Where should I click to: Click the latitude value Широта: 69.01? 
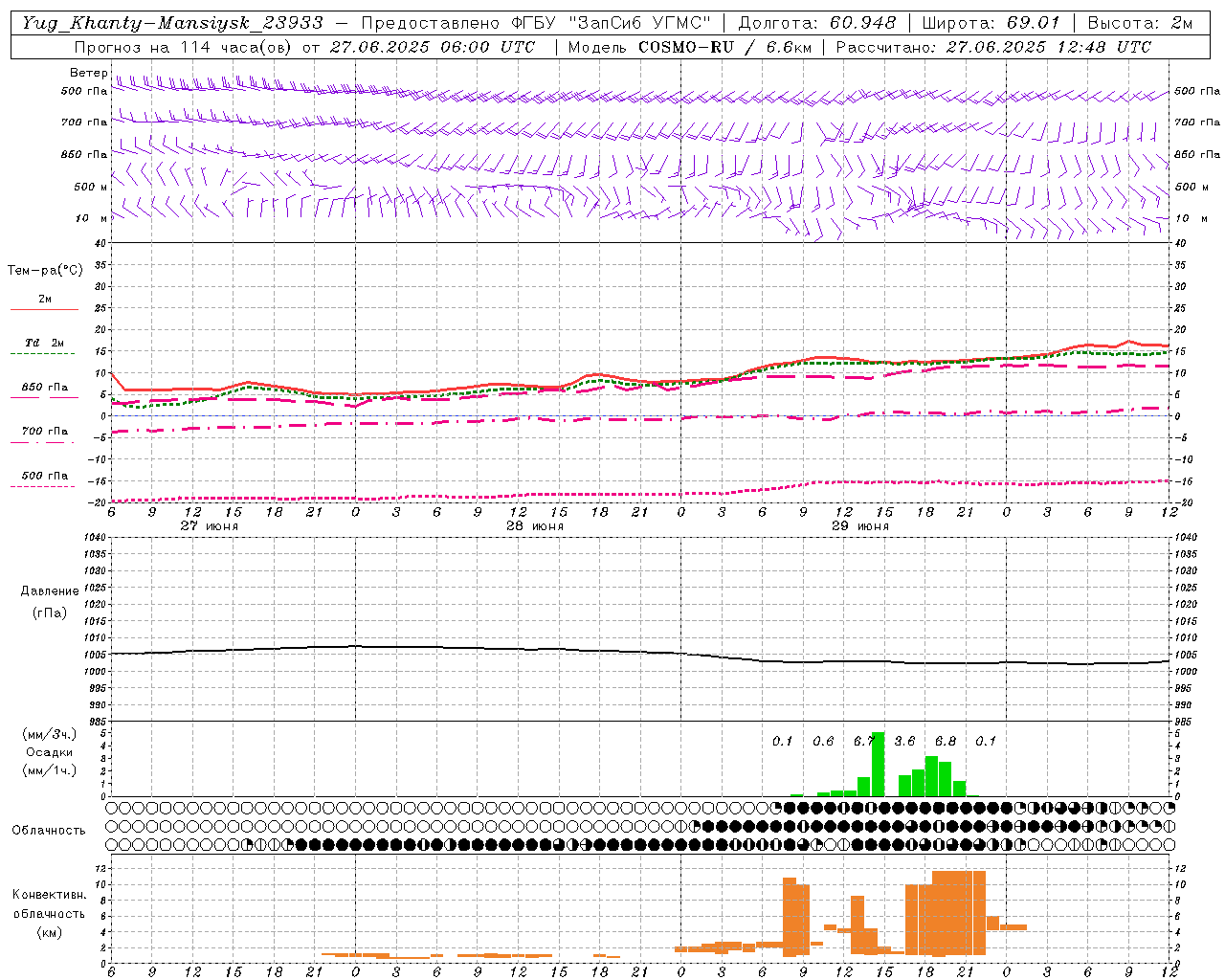pyautogui.click(x=991, y=23)
